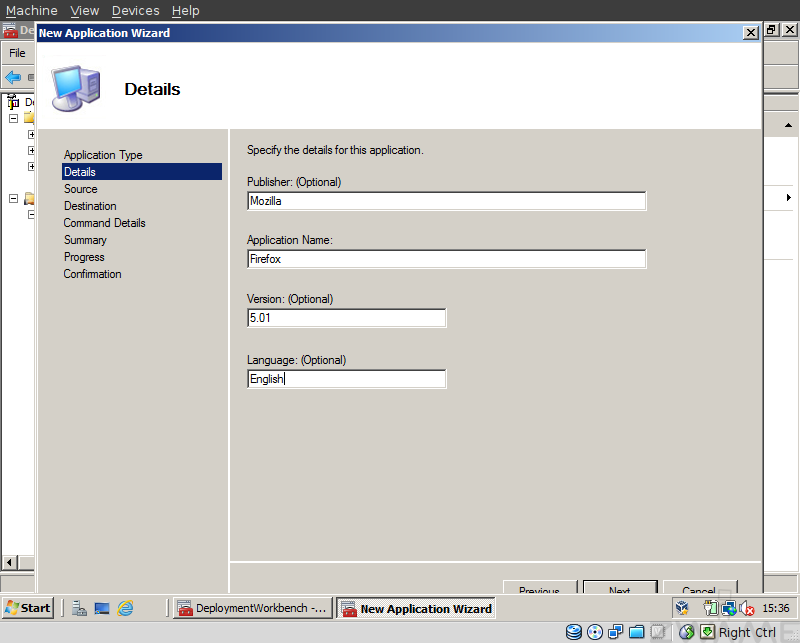
Task: Click the taskbar clock showing 15:36
Action: click(x=776, y=608)
